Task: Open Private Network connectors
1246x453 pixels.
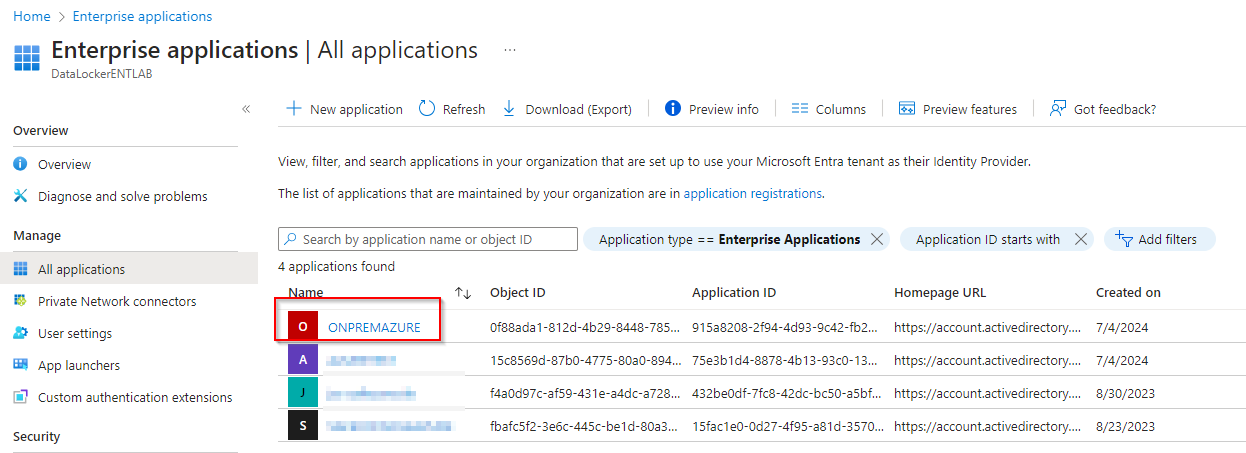Action: click(117, 301)
